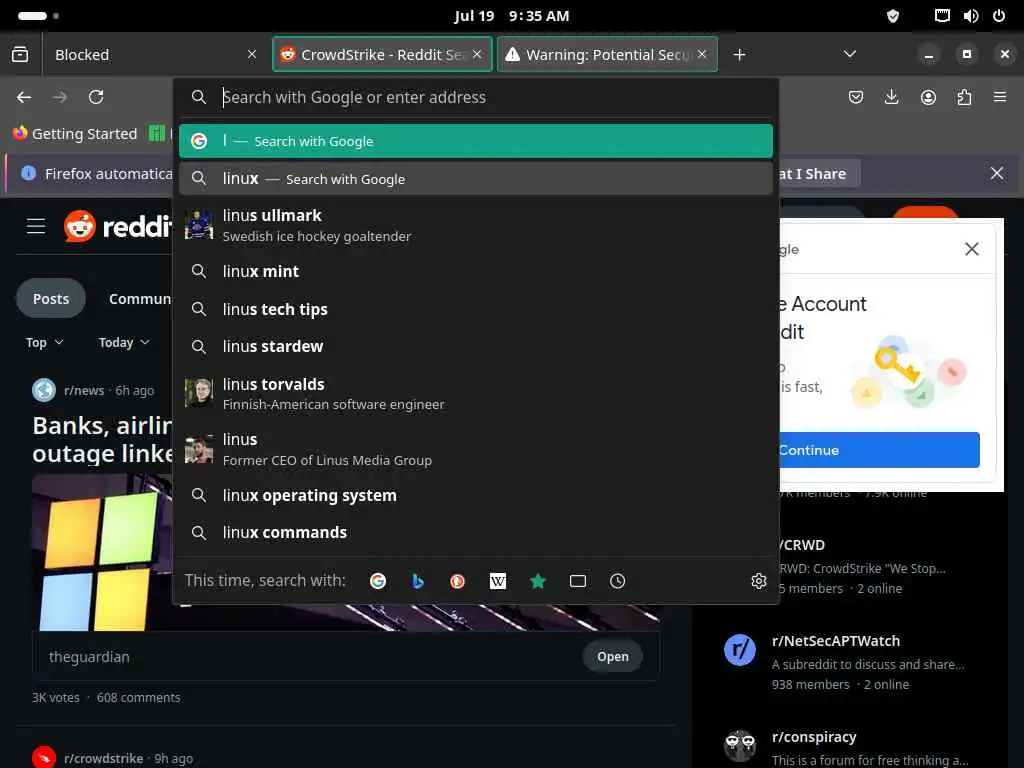
Task: Open the Extensions puzzle icon
Action: coord(964,97)
